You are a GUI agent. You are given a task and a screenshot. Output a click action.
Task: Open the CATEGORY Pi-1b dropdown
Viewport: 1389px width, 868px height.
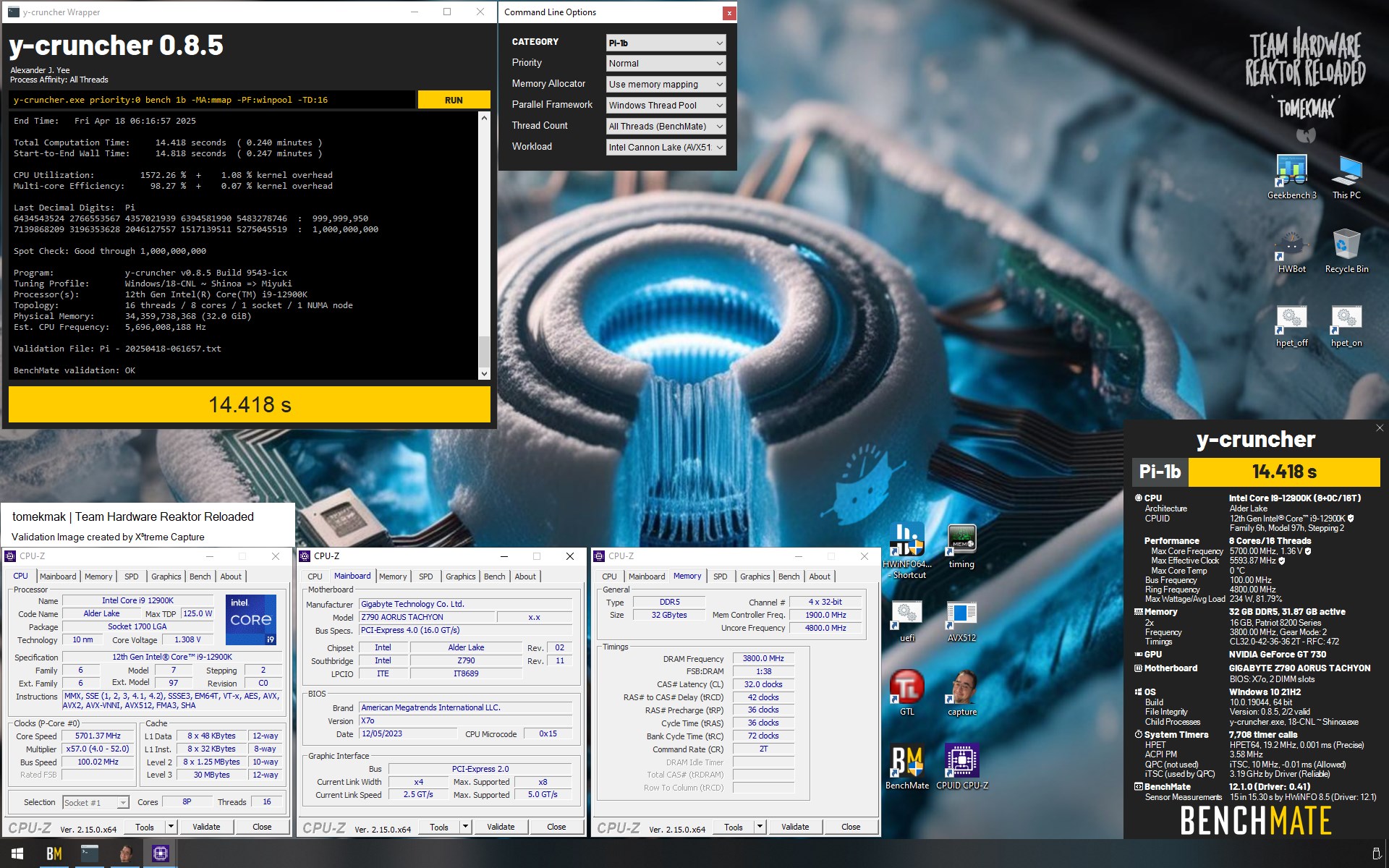coord(666,43)
